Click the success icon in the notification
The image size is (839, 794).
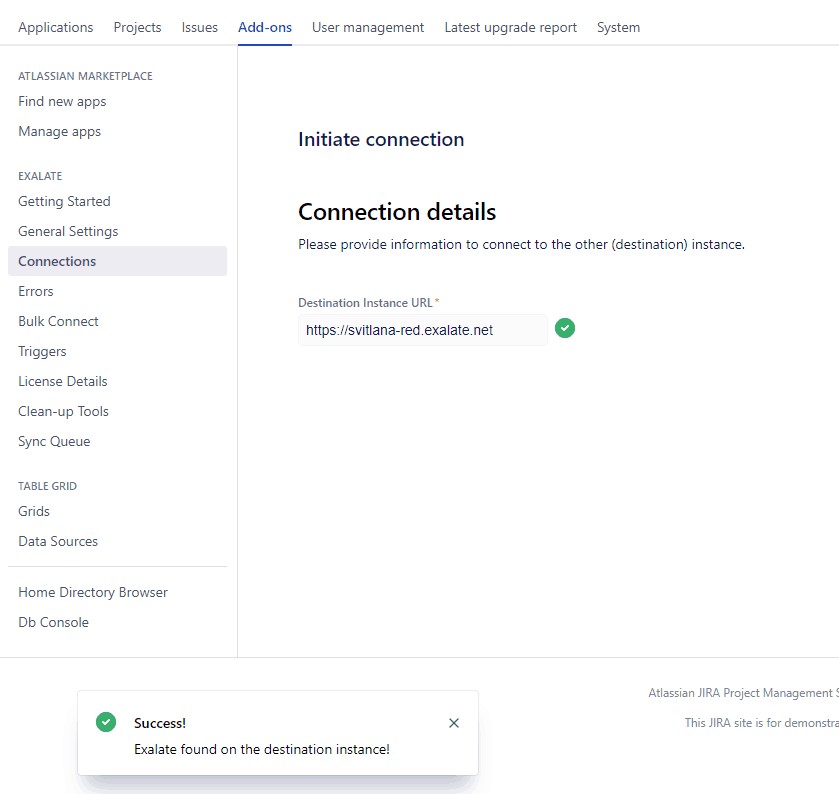pyautogui.click(x=106, y=722)
